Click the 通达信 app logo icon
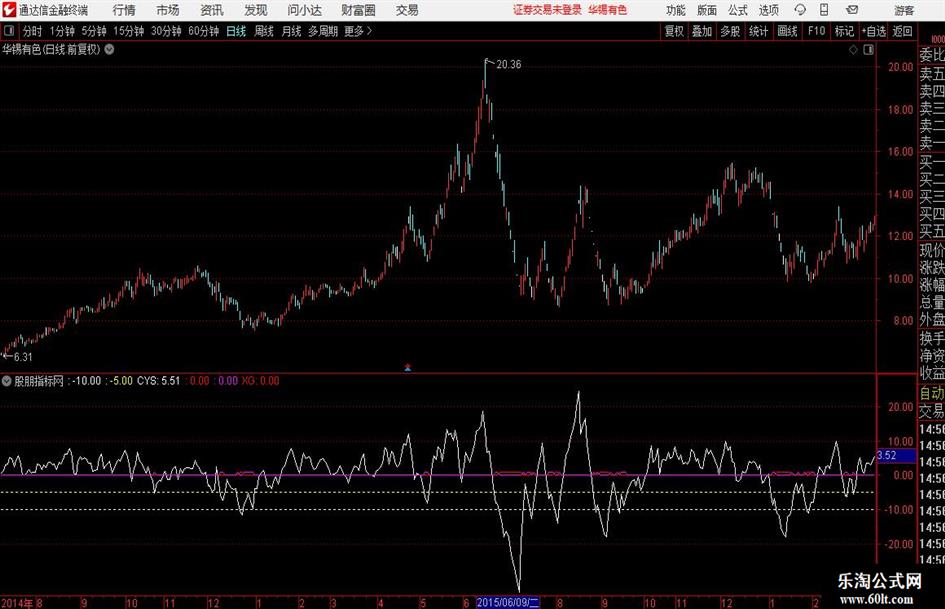This screenshot has height=609, width=945. [x=8, y=10]
